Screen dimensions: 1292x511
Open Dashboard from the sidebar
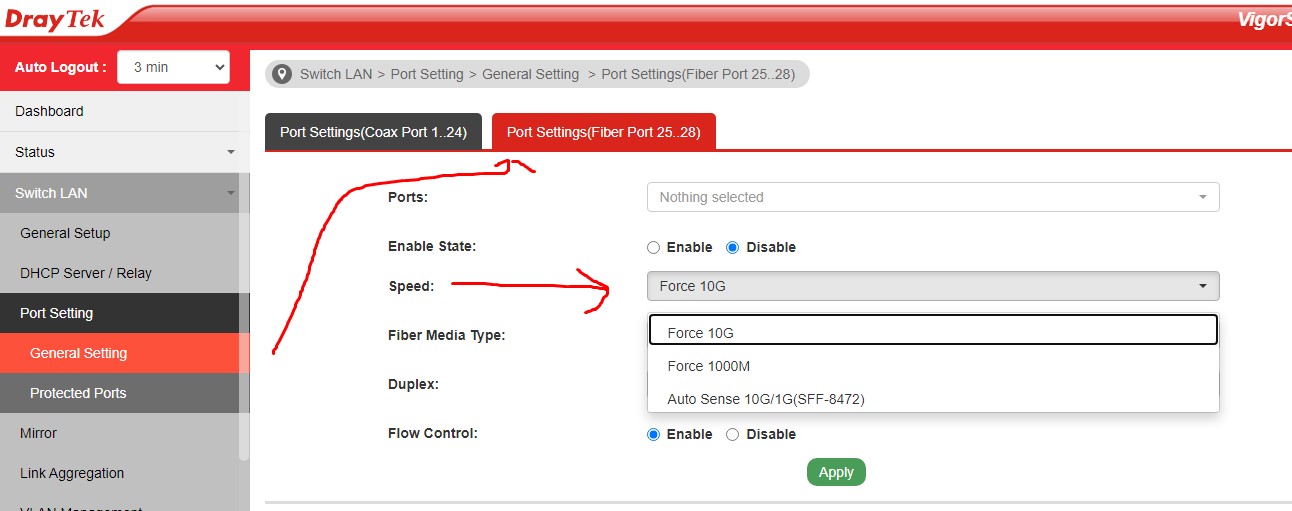pos(124,111)
